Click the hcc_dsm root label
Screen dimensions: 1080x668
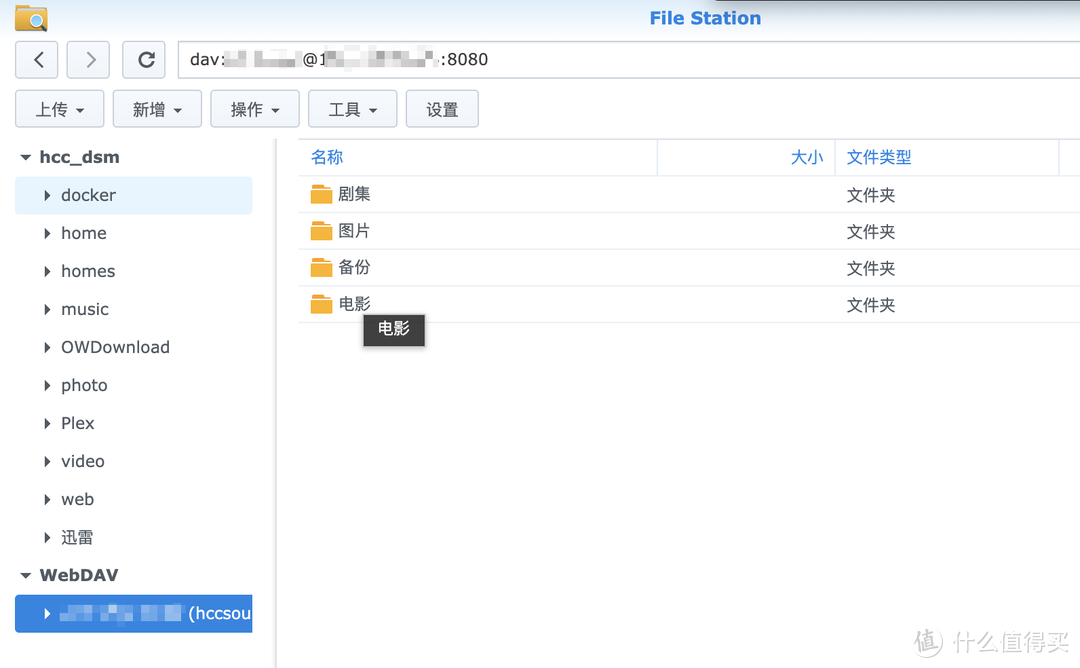[79, 158]
